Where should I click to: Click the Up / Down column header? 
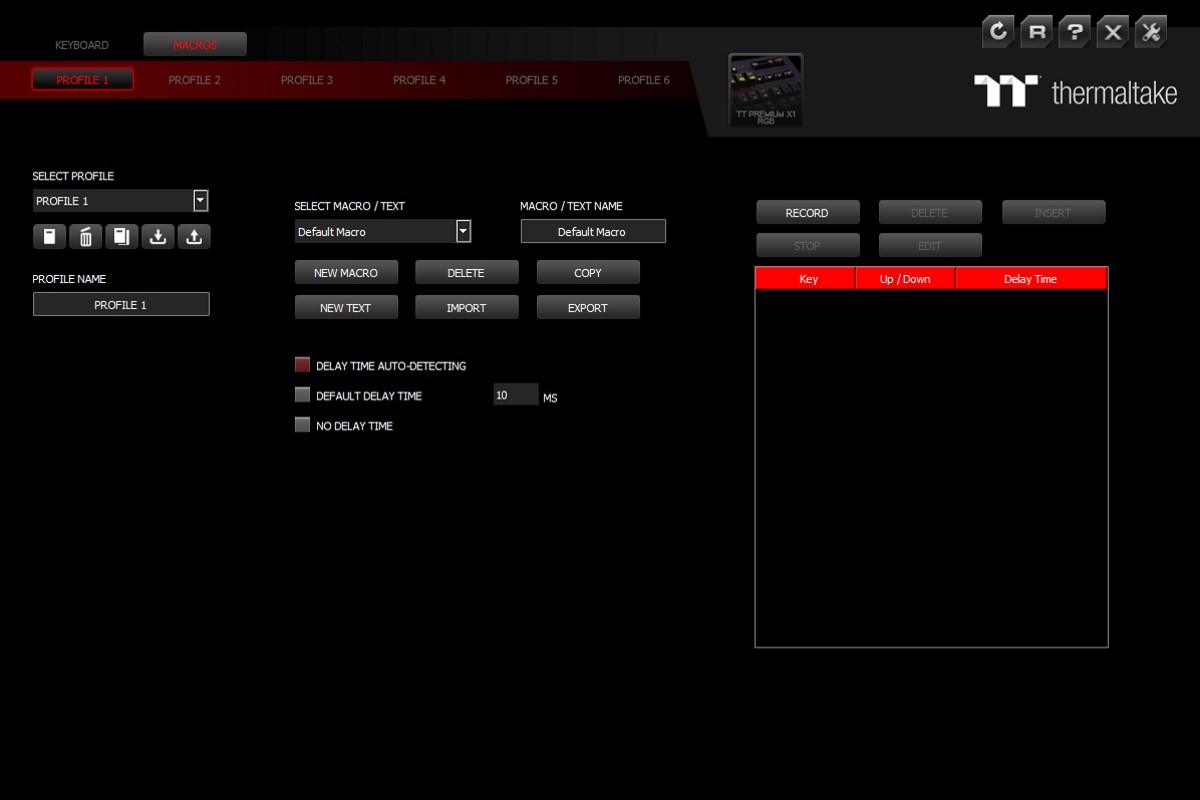[905, 279]
